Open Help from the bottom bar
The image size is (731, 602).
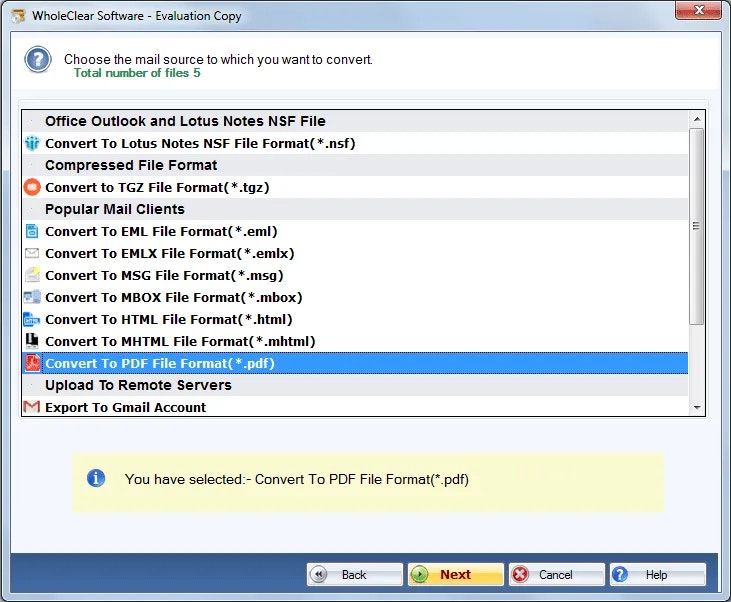658,574
